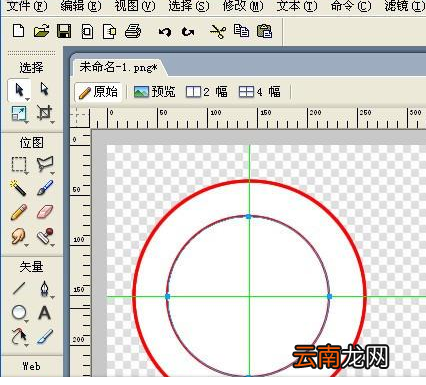Click the 矢量 section label
Viewport: 426px width, 385px height.
pos(31,267)
